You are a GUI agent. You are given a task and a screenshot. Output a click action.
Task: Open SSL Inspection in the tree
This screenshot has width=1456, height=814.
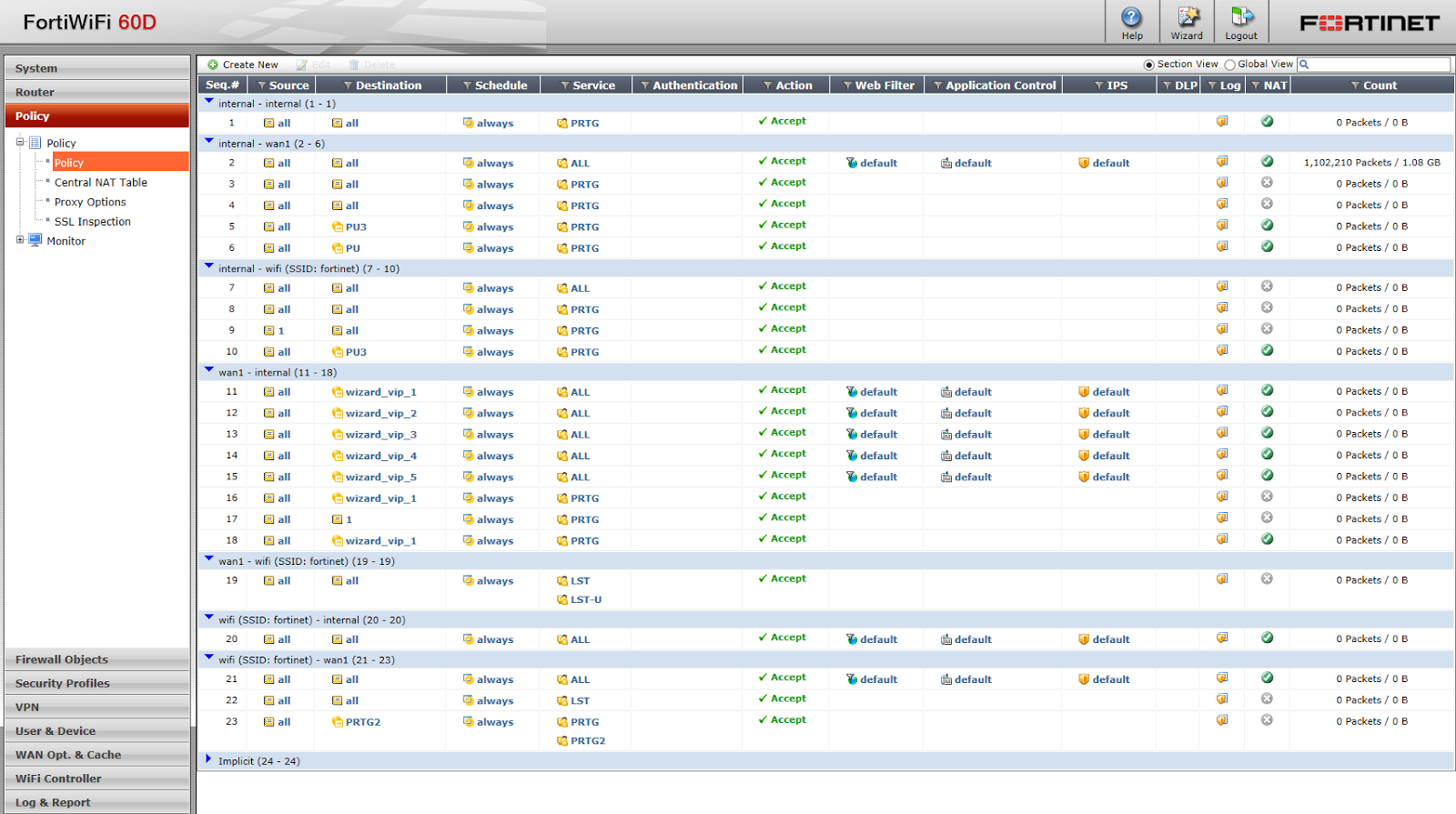(x=93, y=222)
